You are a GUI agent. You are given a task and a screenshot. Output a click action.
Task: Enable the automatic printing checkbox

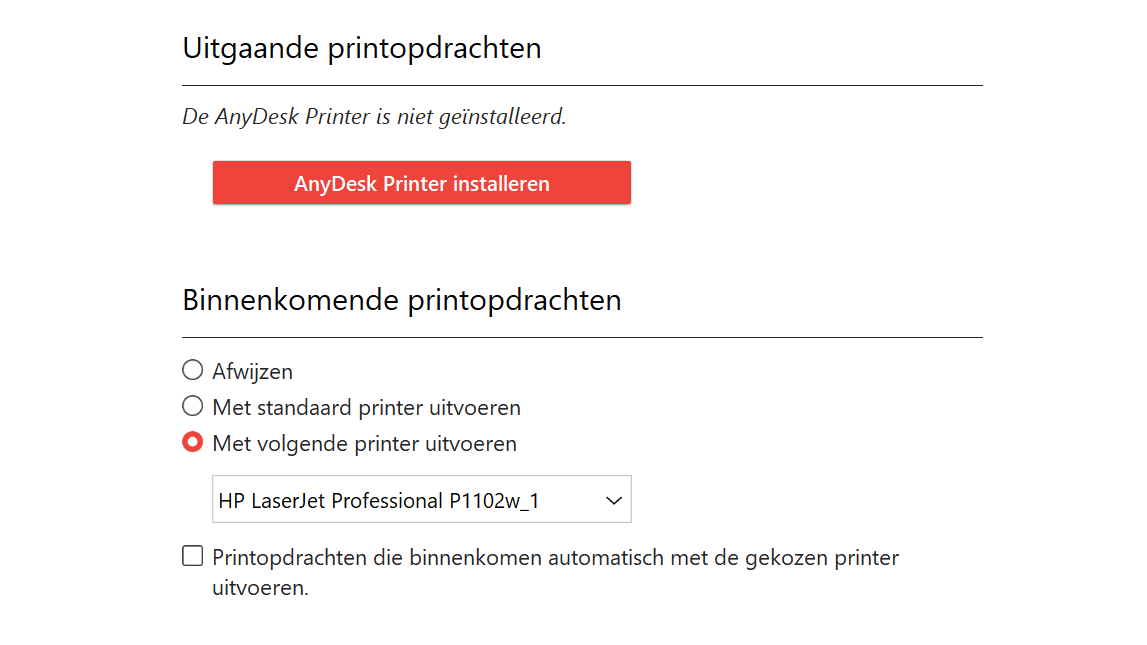[192, 556]
